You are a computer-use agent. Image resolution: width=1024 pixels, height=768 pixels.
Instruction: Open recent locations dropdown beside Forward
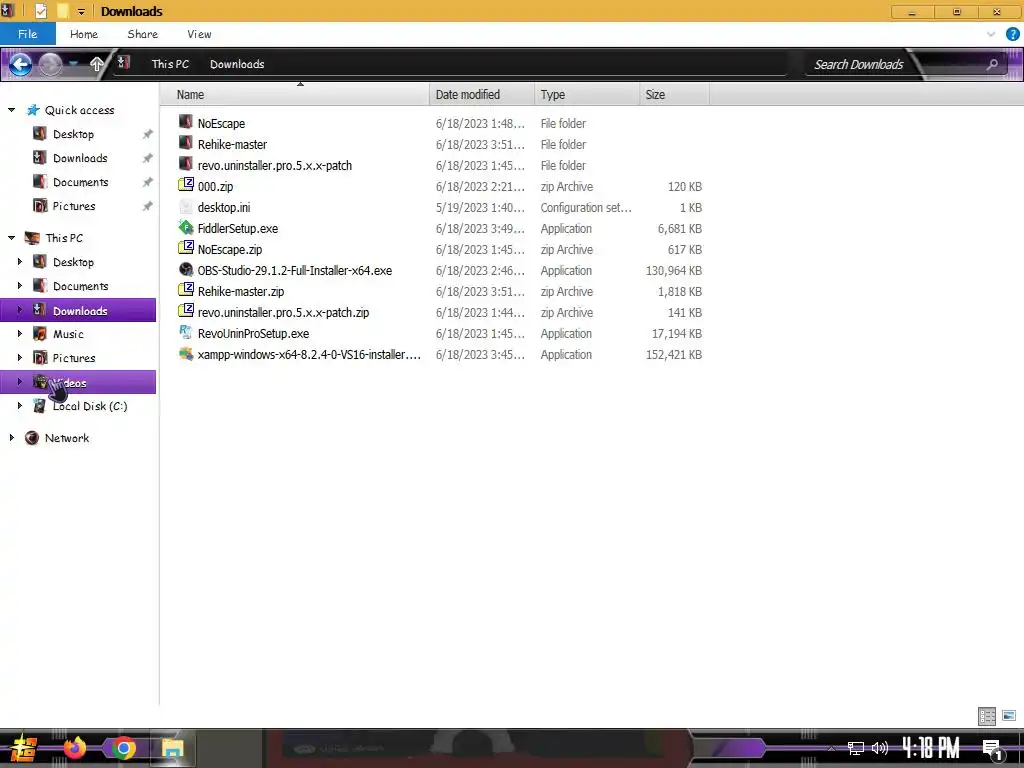pyautogui.click(x=73, y=64)
